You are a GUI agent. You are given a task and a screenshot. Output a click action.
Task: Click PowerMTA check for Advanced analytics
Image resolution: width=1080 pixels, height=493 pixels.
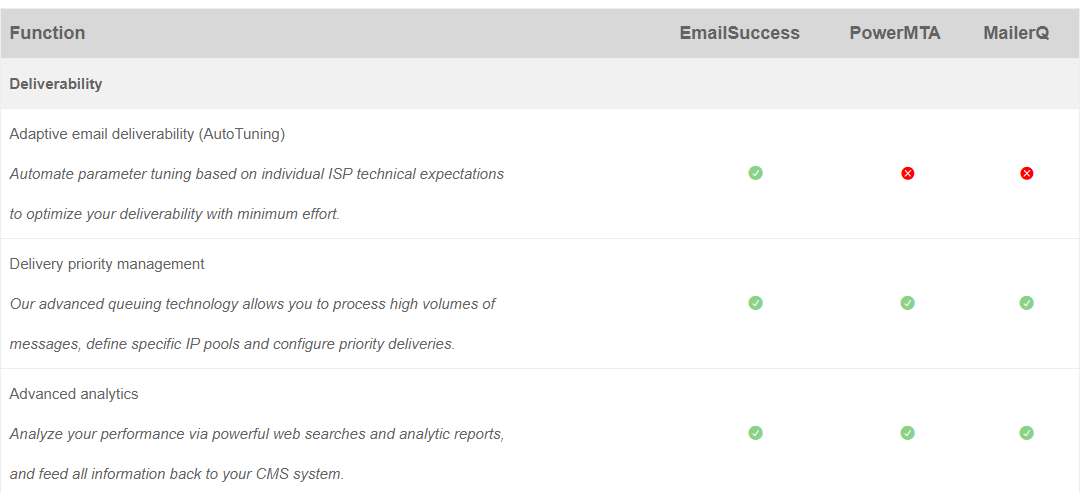coord(908,433)
